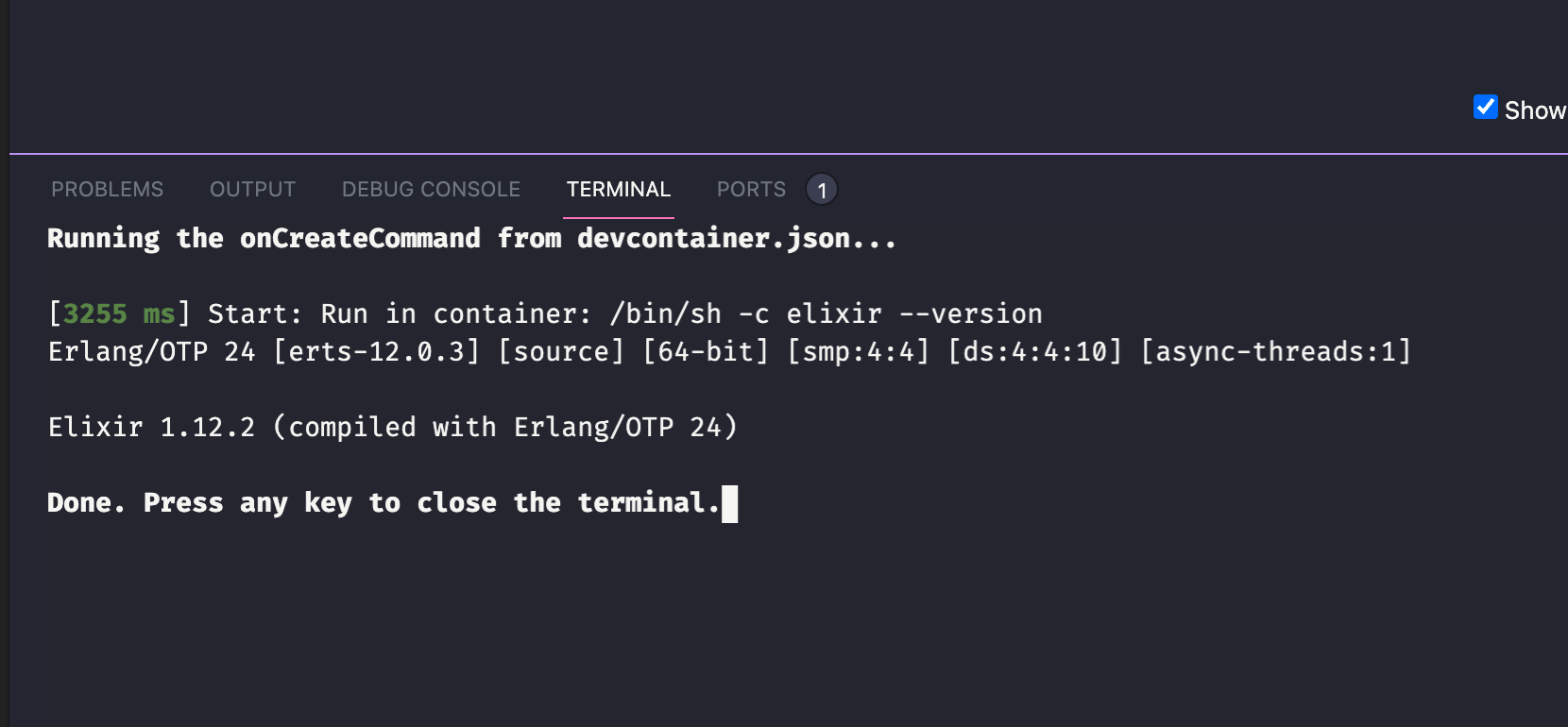This screenshot has width=1568, height=727.
Task: Select the DEBUG CONSOLE tab
Action: (x=431, y=190)
